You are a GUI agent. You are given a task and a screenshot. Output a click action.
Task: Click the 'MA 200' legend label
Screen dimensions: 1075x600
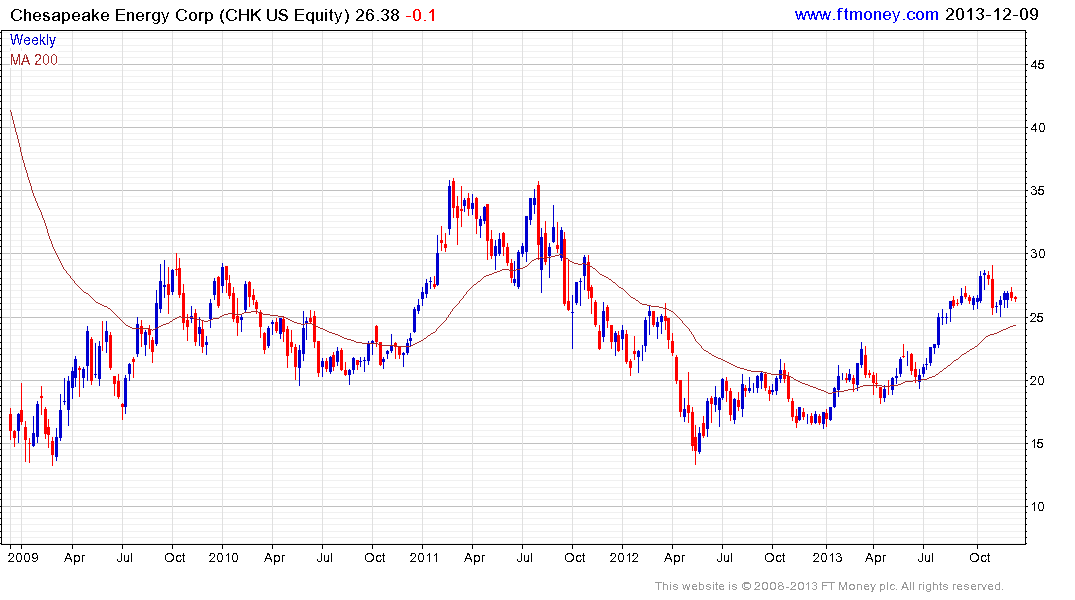(x=34, y=60)
